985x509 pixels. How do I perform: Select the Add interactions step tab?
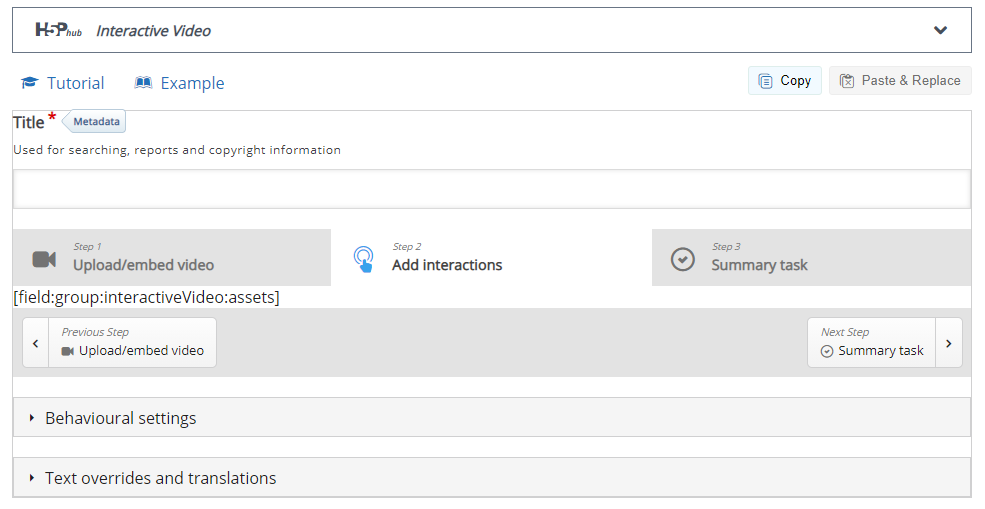(491, 258)
